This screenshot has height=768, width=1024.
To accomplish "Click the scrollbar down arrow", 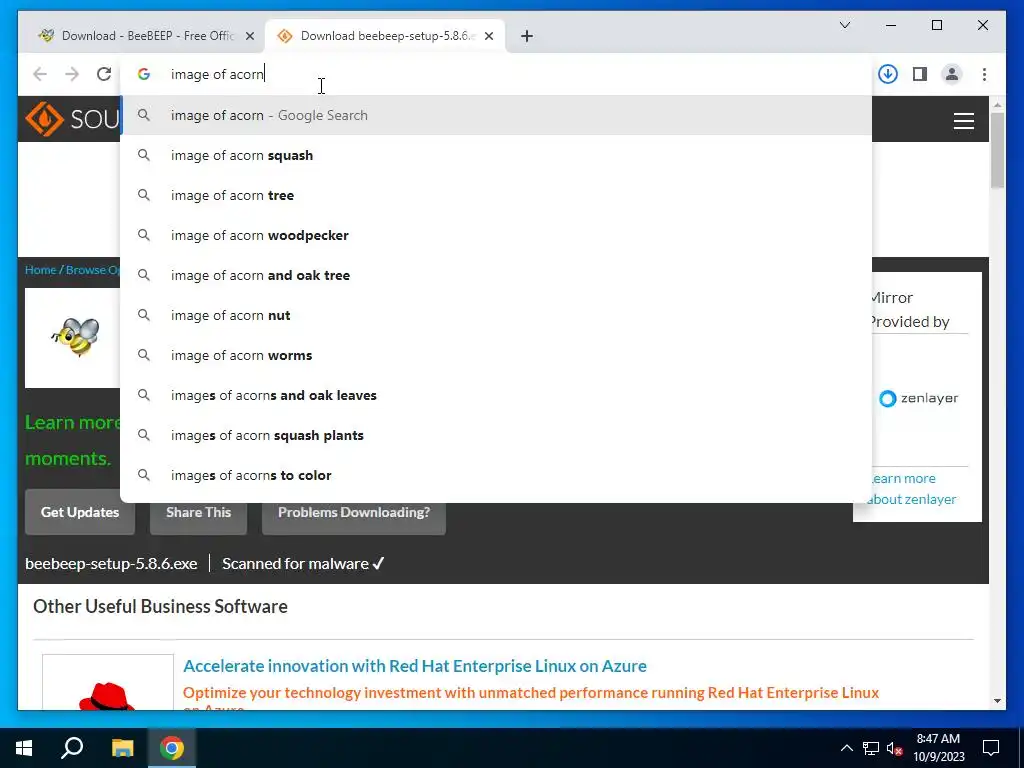I will tap(997, 701).
